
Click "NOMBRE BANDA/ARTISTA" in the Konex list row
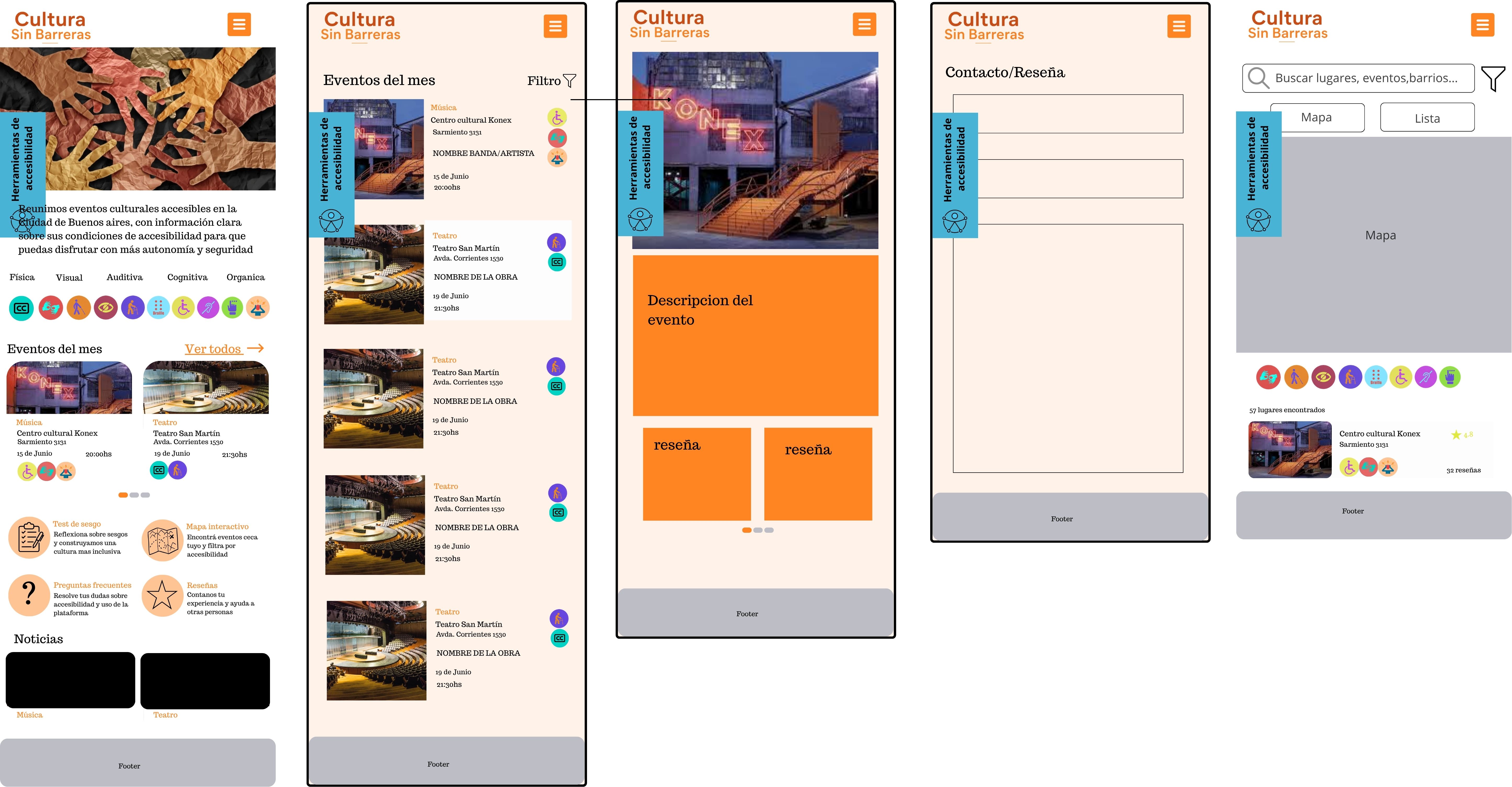(483, 154)
